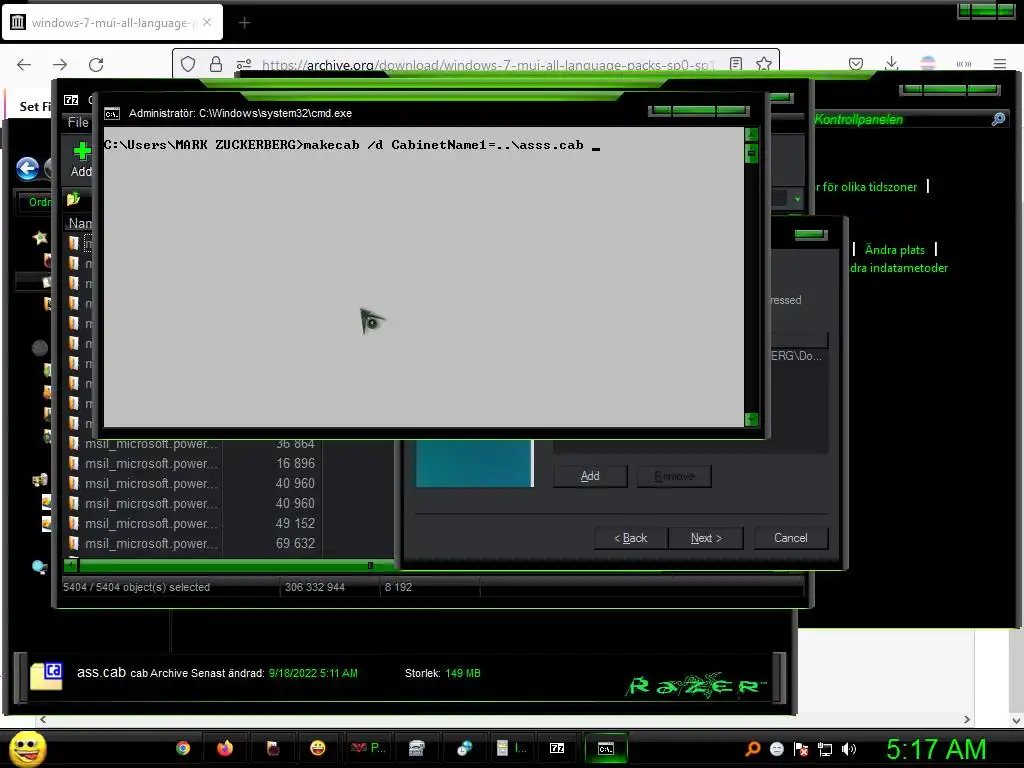Open a new Firefox tab
1024x768 pixels.
(x=244, y=23)
